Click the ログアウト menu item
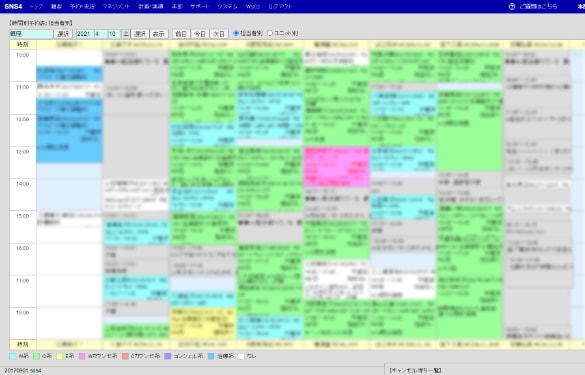585x375 pixels. click(280, 6)
